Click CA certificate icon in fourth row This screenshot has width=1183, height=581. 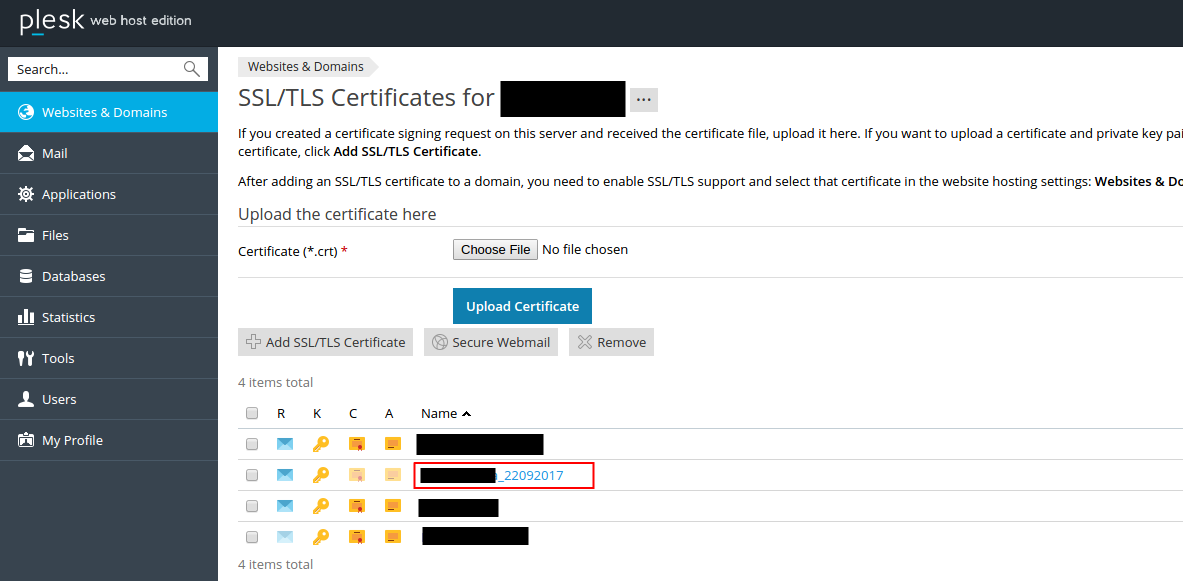point(393,537)
